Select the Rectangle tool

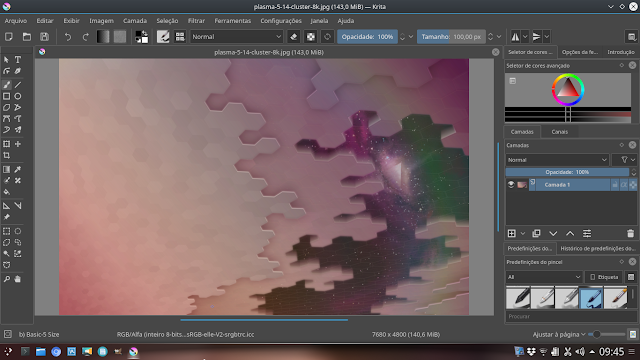[7, 96]
